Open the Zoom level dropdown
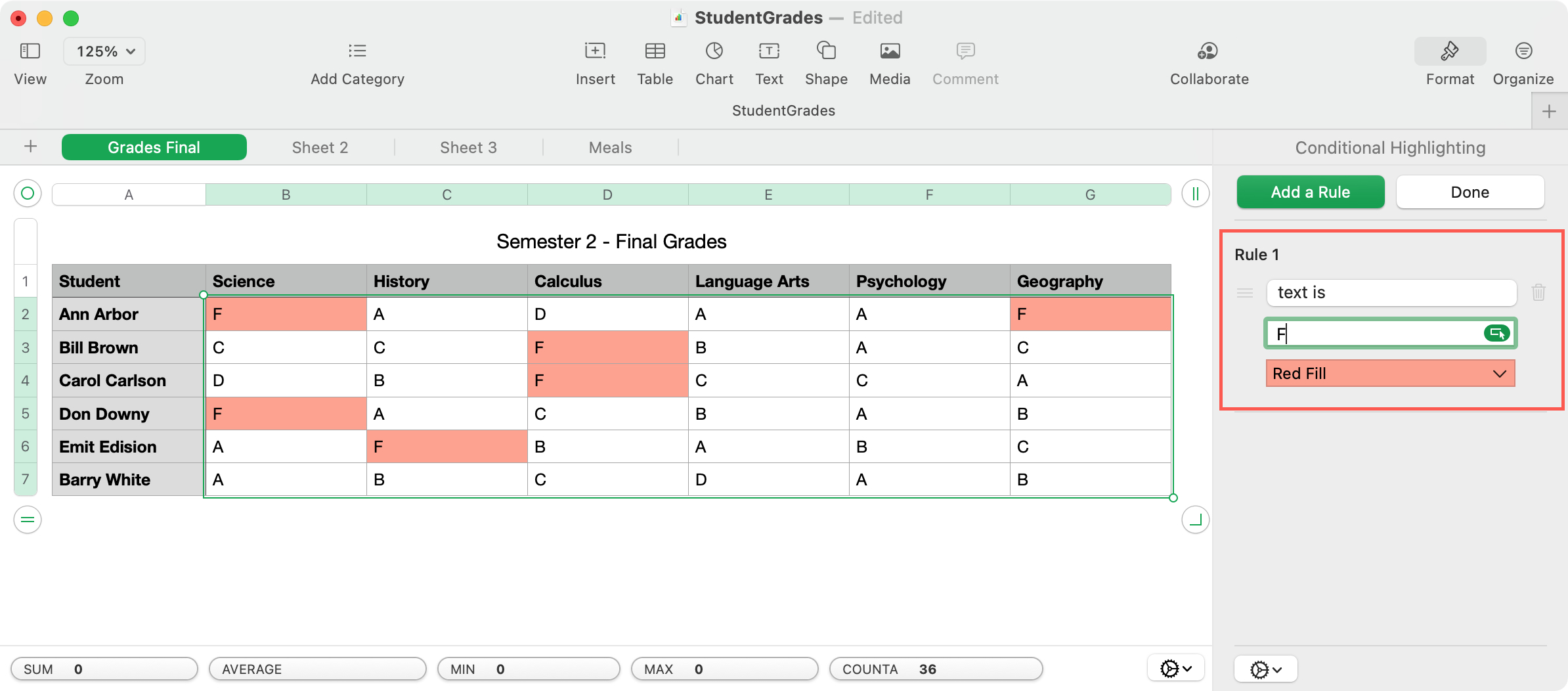 coord(104,51)
